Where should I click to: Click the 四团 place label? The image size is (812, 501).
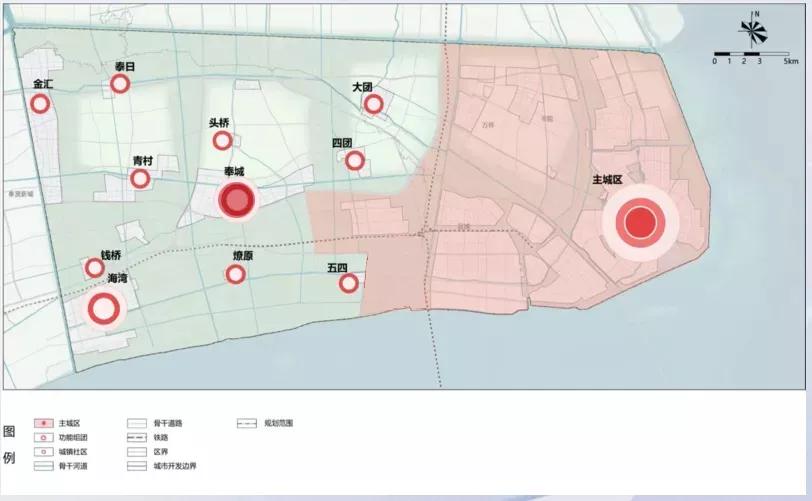(x=342, y=142)
